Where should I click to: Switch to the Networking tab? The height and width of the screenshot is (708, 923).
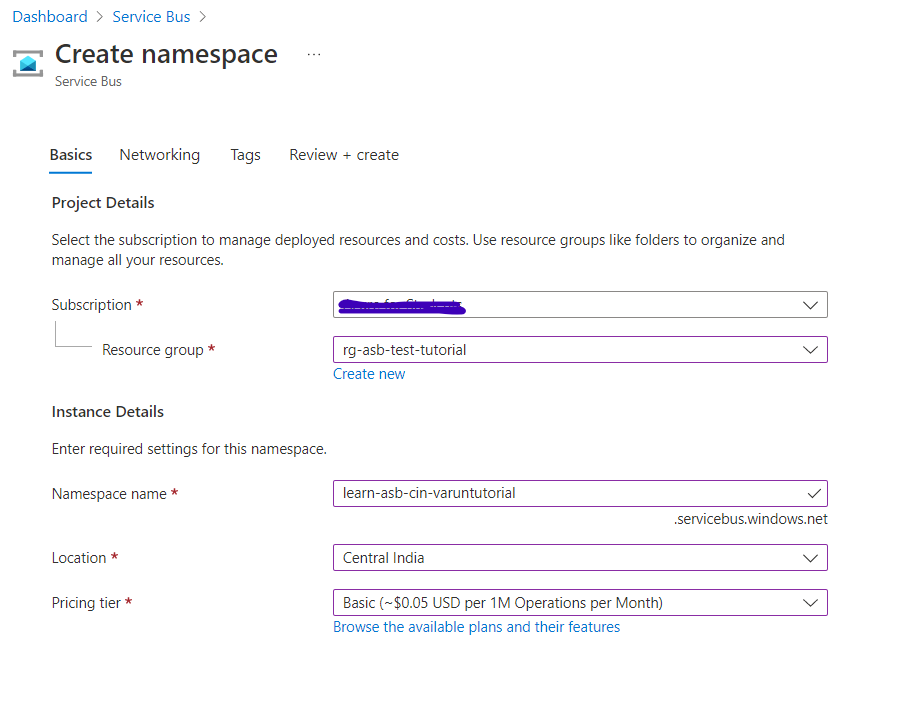159,154
